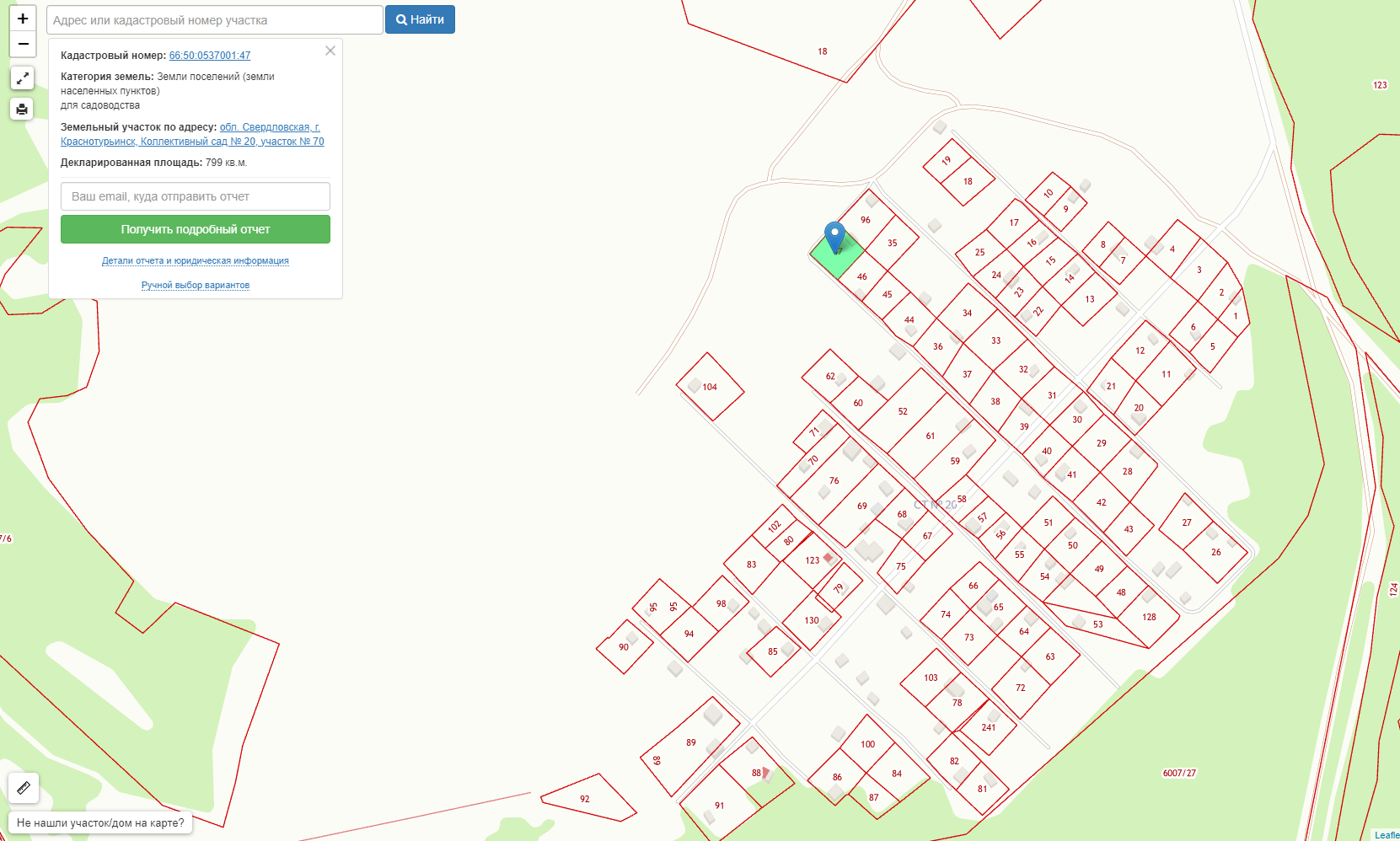Open Ручной выбор вариантов link
The width and height of the screenshot is (1400, 841).
pos(196,285)
